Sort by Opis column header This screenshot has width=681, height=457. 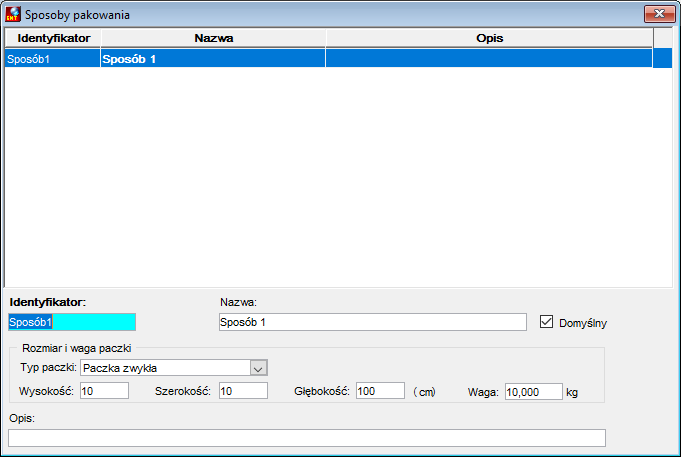click(x=489, y=38)
